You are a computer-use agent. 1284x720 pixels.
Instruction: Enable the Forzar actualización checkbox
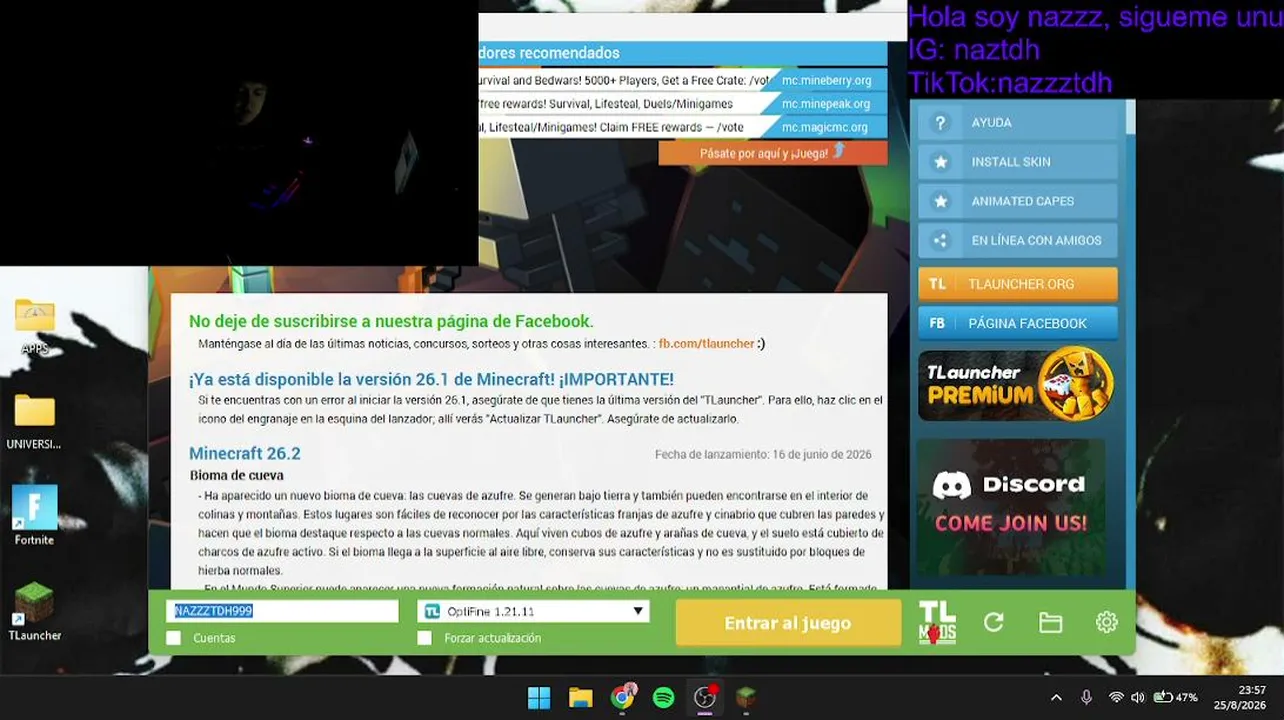(x=425, y=638)
